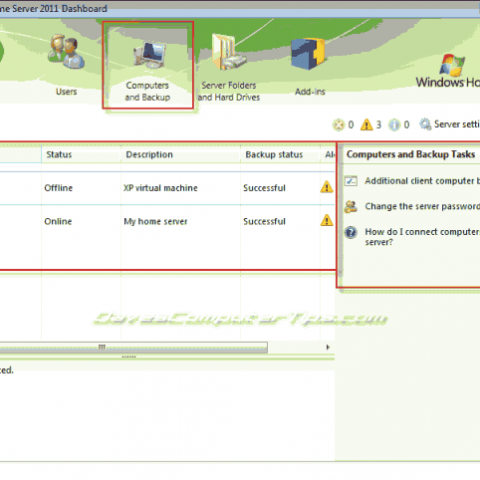Select the XP virtual machine description
This screenshot has width=480, height=480.
pos(160,188)
